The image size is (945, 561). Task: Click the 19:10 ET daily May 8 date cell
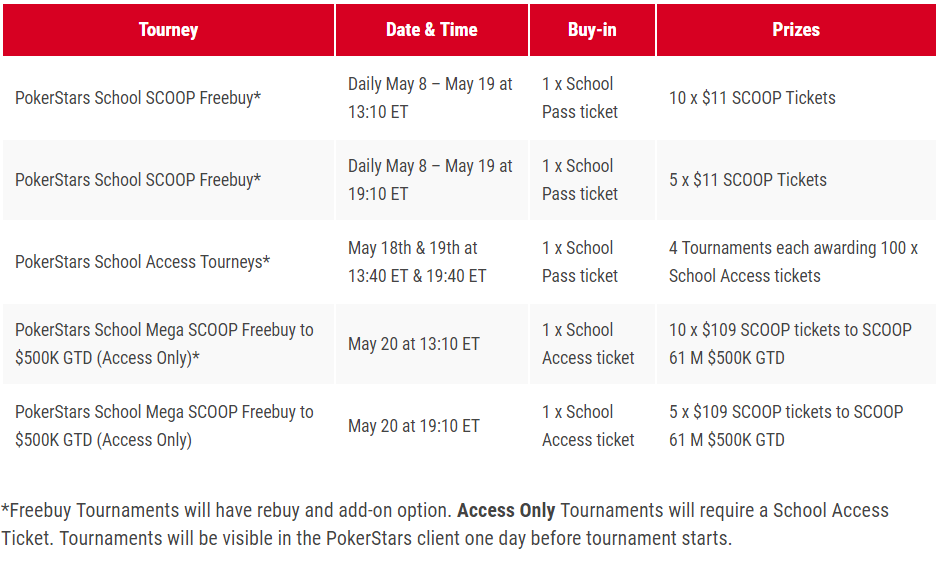pyautogui.click(x=430, y=180)
